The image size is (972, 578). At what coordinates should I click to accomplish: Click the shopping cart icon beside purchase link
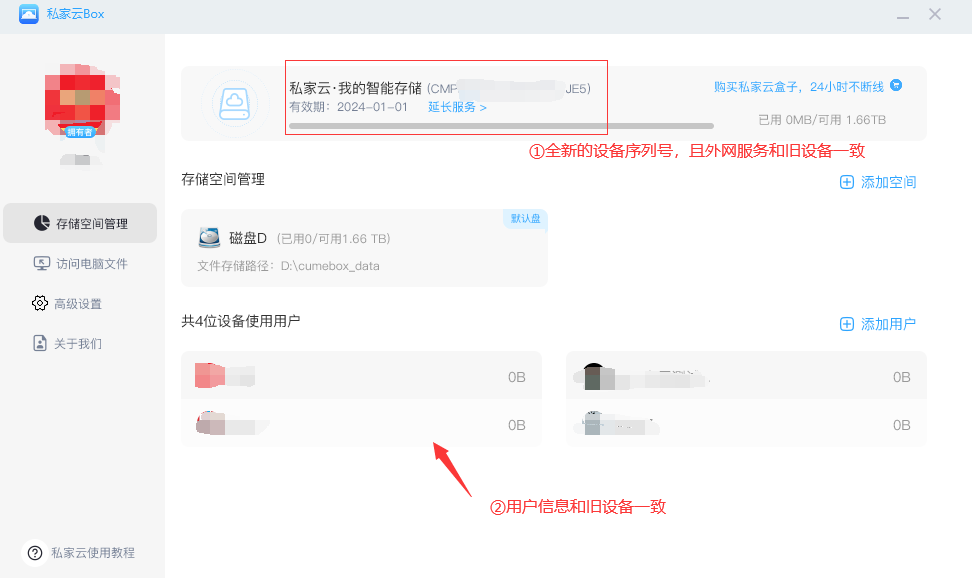tap(896, 86)
